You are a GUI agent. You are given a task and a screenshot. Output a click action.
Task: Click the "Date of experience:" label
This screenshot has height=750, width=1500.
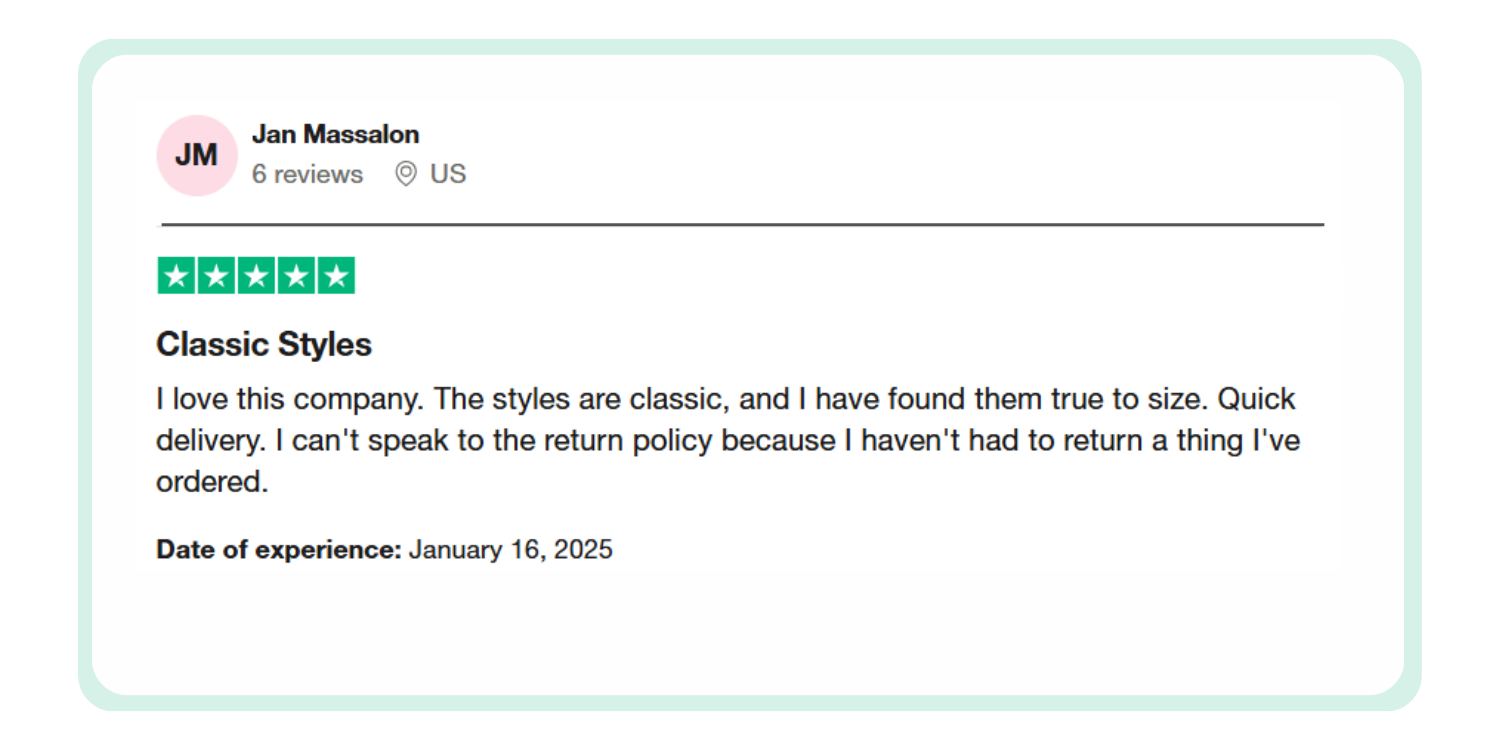coord(279,549)
